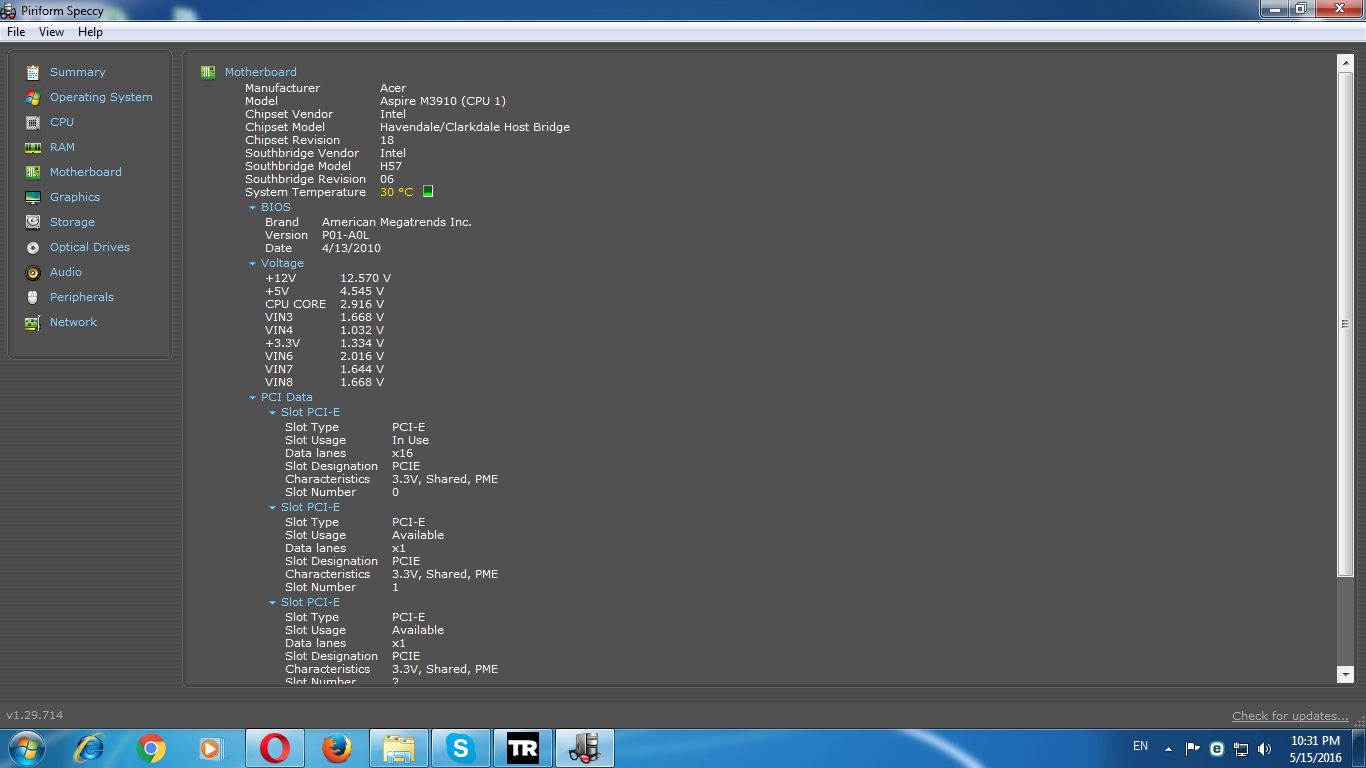Viewport: 1366px width, 768px height.
Task: Open the Storage drive icon
Action: pyautogui.click(x=33, y=222)
